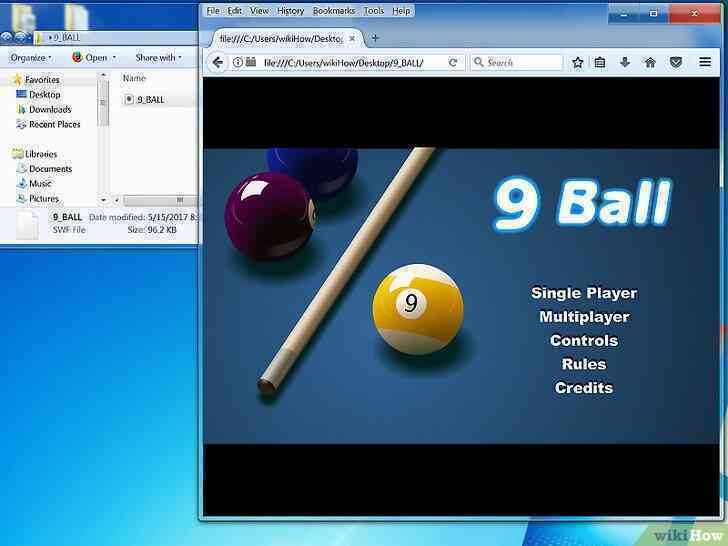Maximize the Firefox window
The image size is (728, 546).
[x=653, y=13]
